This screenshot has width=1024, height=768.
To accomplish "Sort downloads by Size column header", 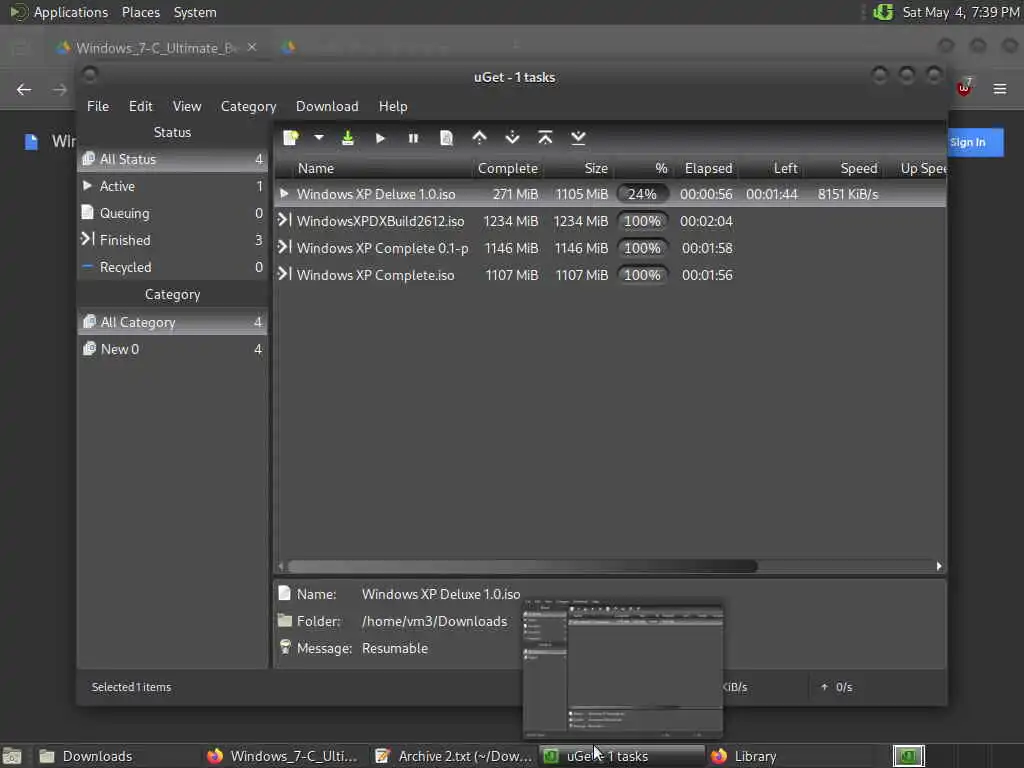I will pos(579,168).
